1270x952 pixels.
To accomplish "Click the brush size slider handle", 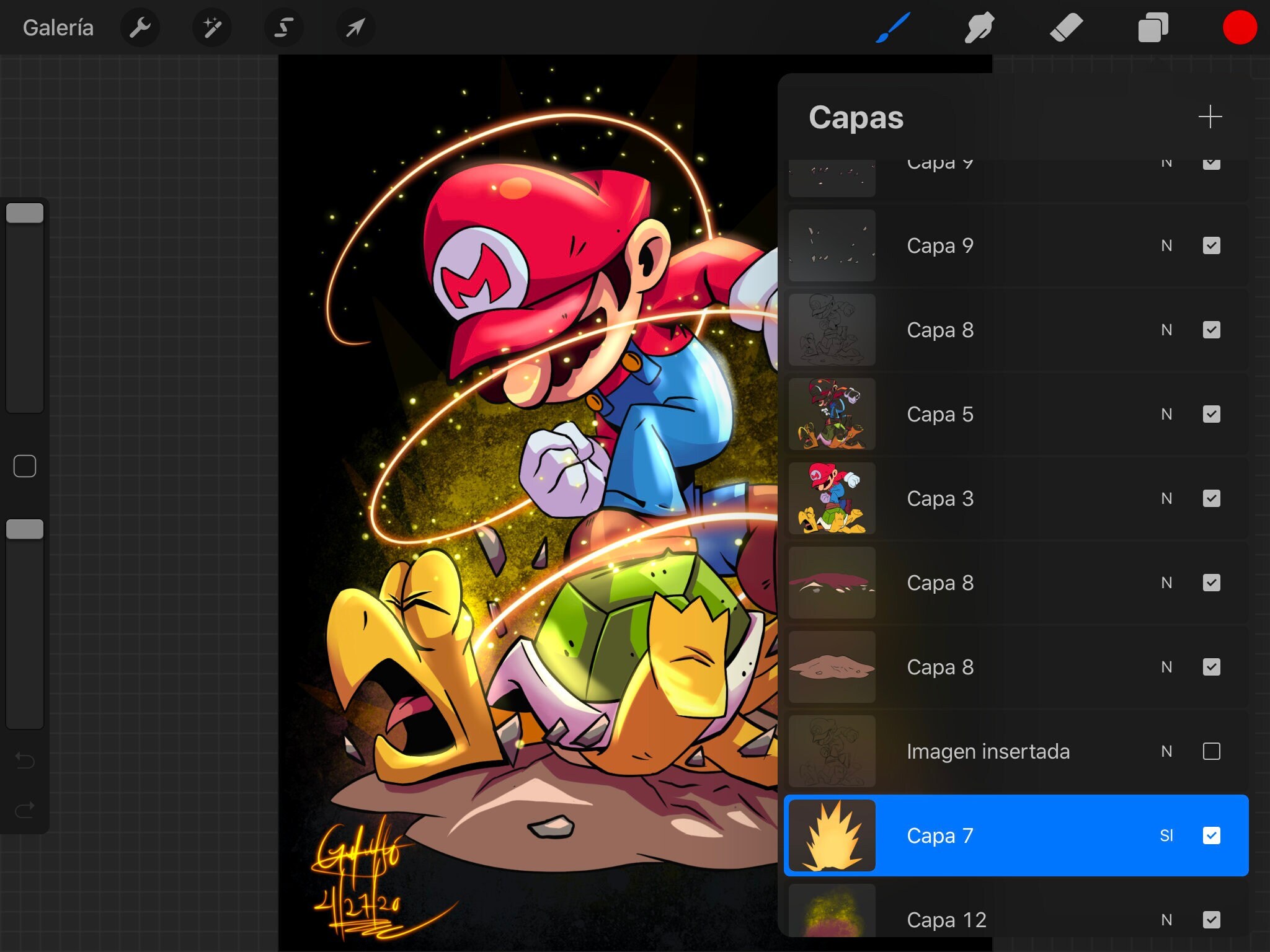I will pyautogui.click(x=25, y=213).
